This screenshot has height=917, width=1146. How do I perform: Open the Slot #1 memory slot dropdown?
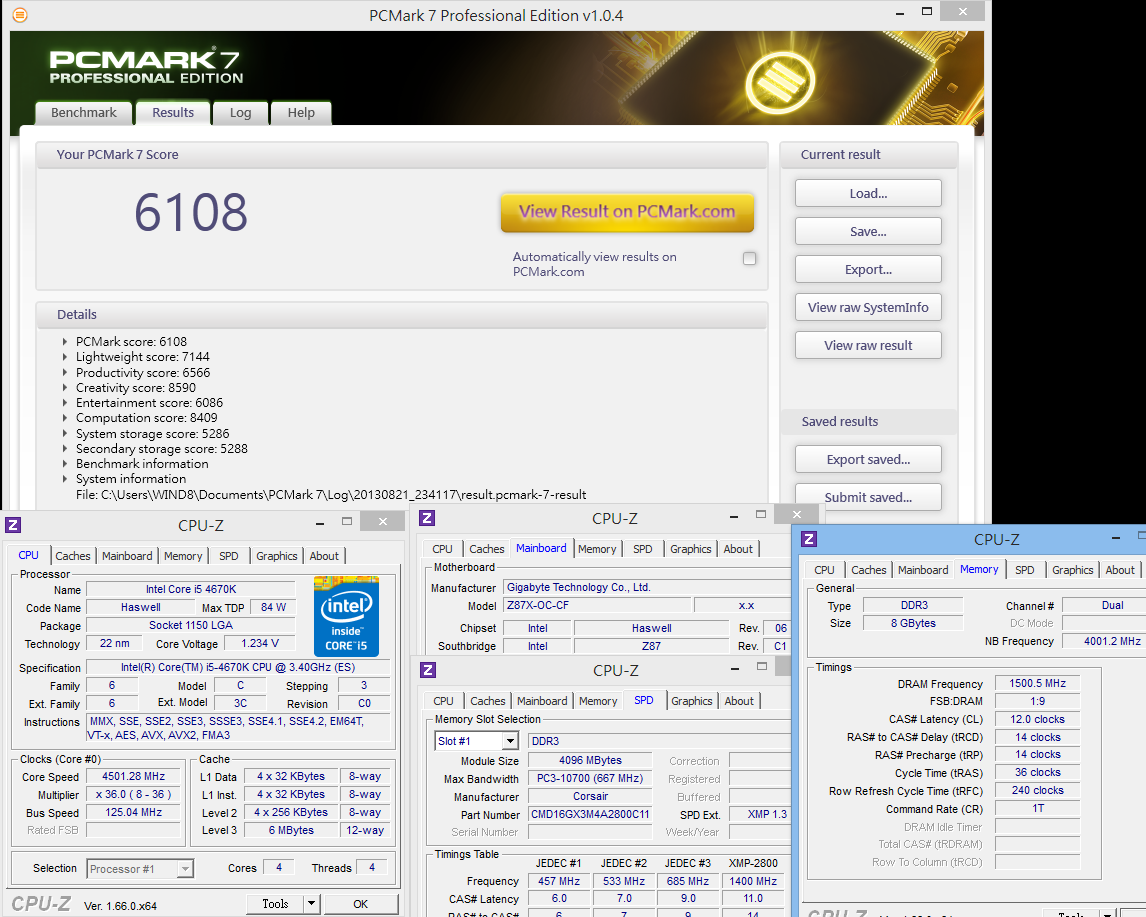509,741
